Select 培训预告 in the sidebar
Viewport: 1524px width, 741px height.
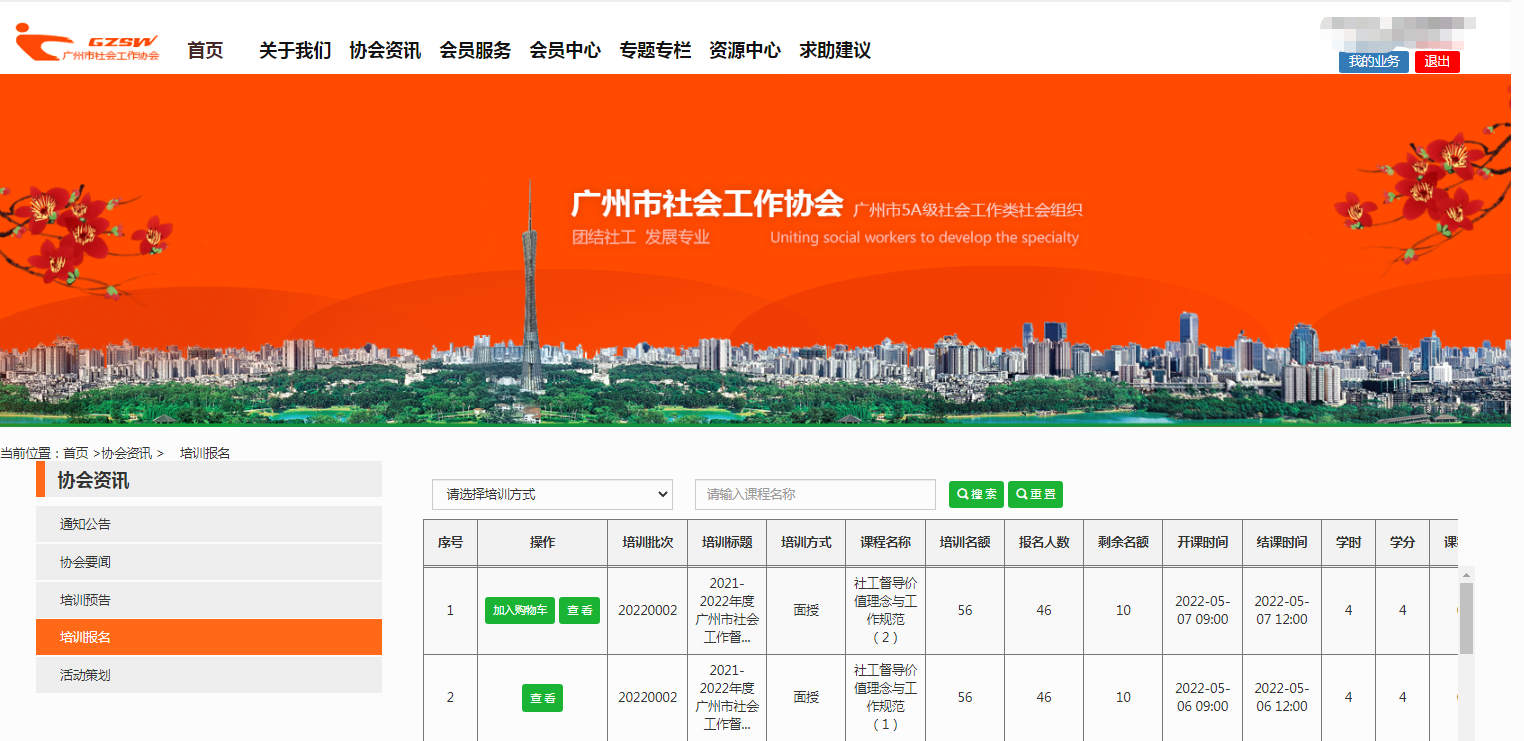pos(209,600)
